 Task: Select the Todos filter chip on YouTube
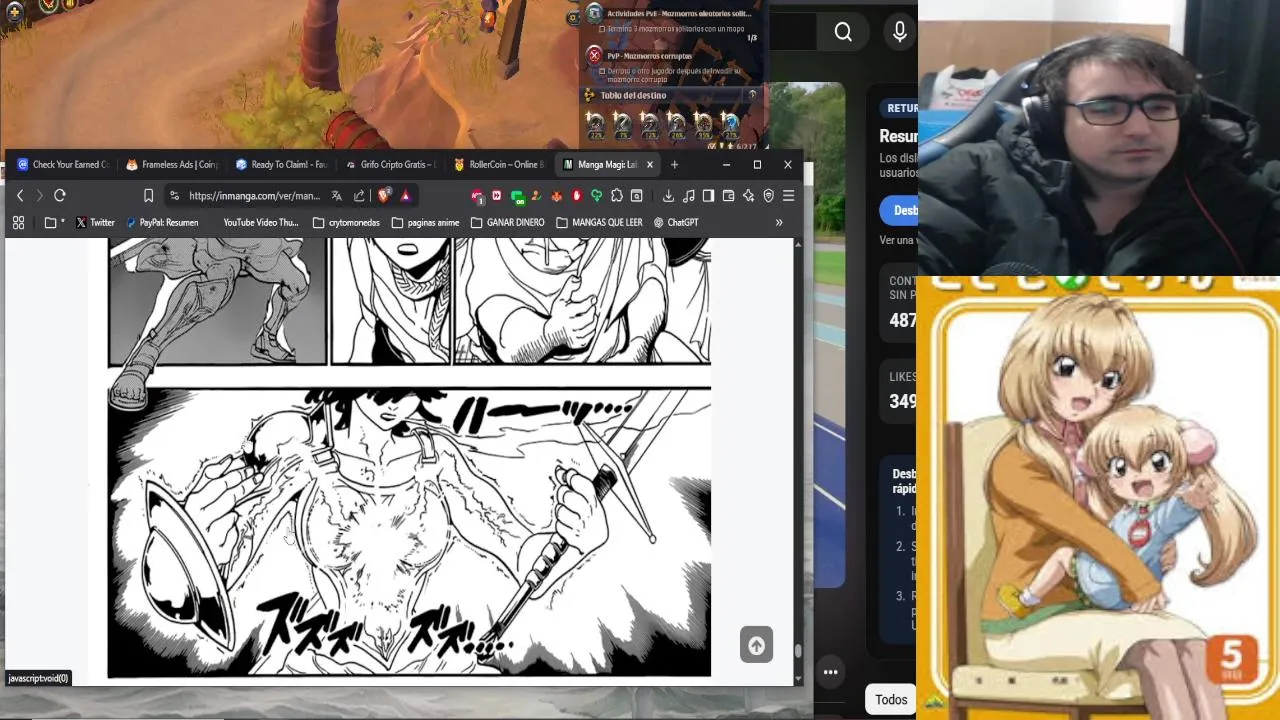[x=890, y=700]
